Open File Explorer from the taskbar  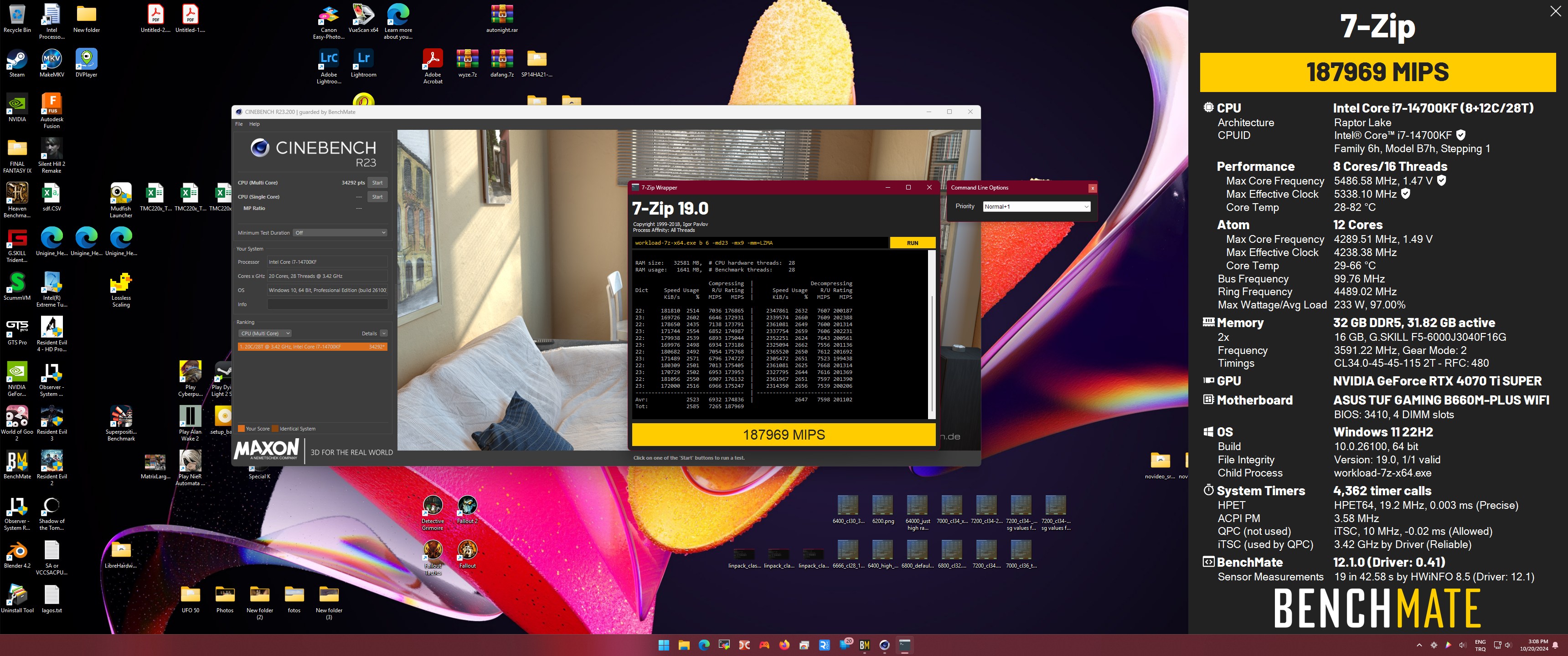coord(684,645)
